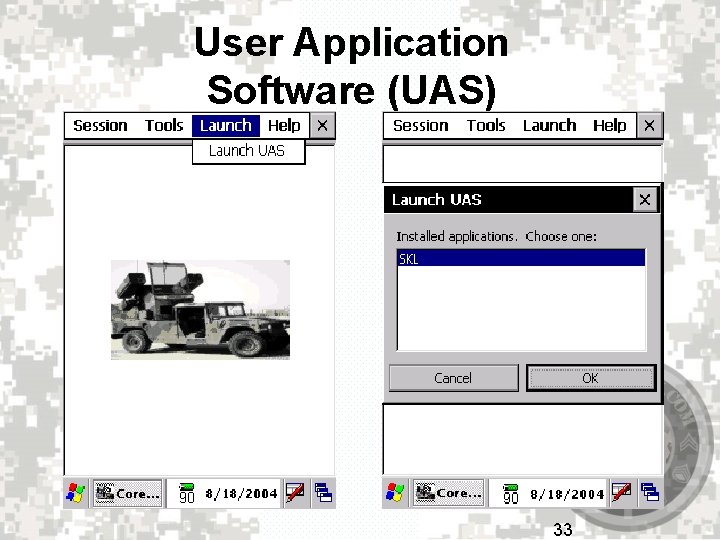The height and width of the screenshot is (540, 720).
Task: Open Launch menu in right window
Action: (x=550, y=125)
